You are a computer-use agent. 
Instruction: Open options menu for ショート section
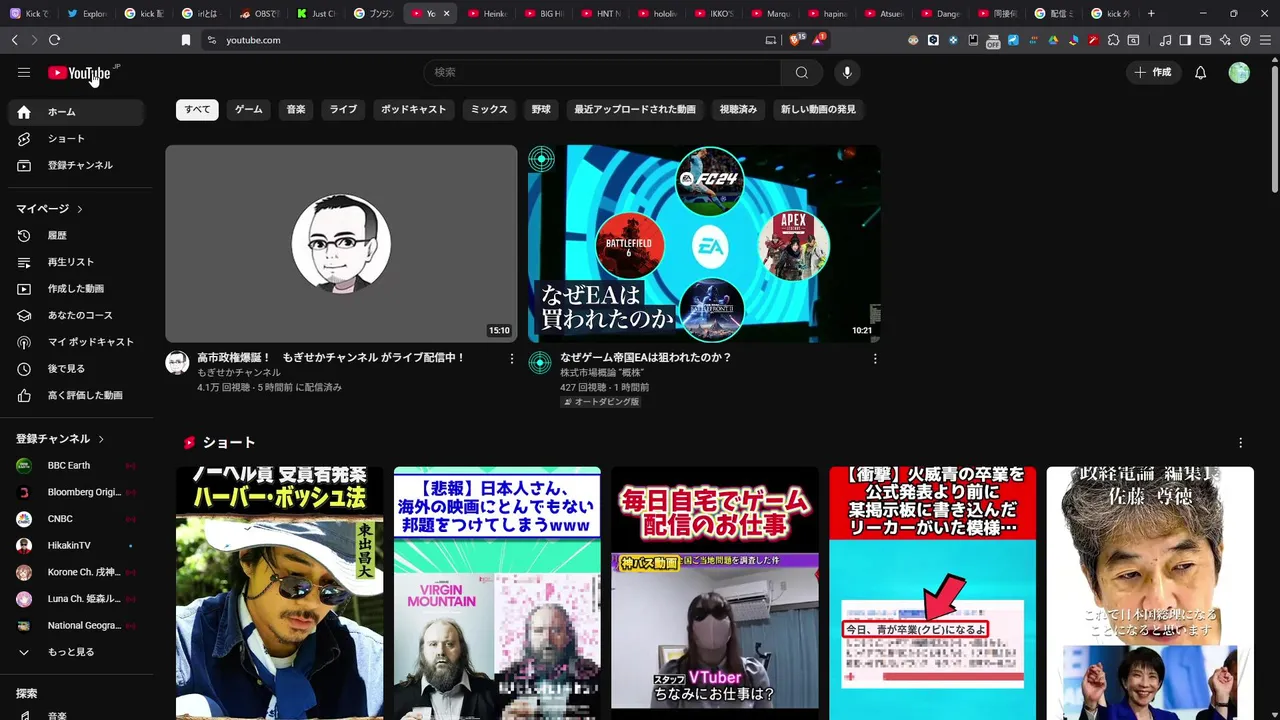pos(1241,443)
